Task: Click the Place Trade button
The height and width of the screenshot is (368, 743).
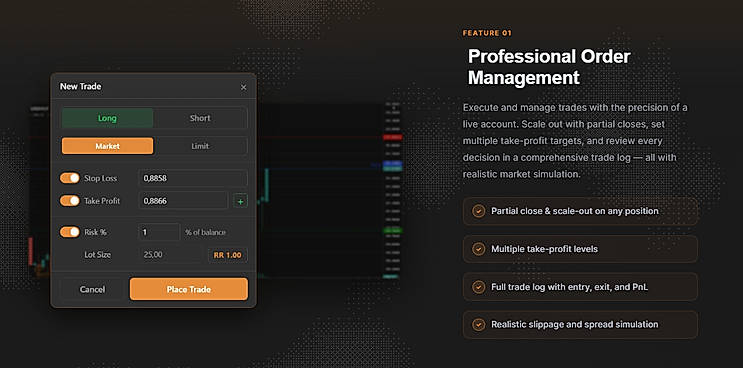Action: pyautogui.click(x=189, y=289)
